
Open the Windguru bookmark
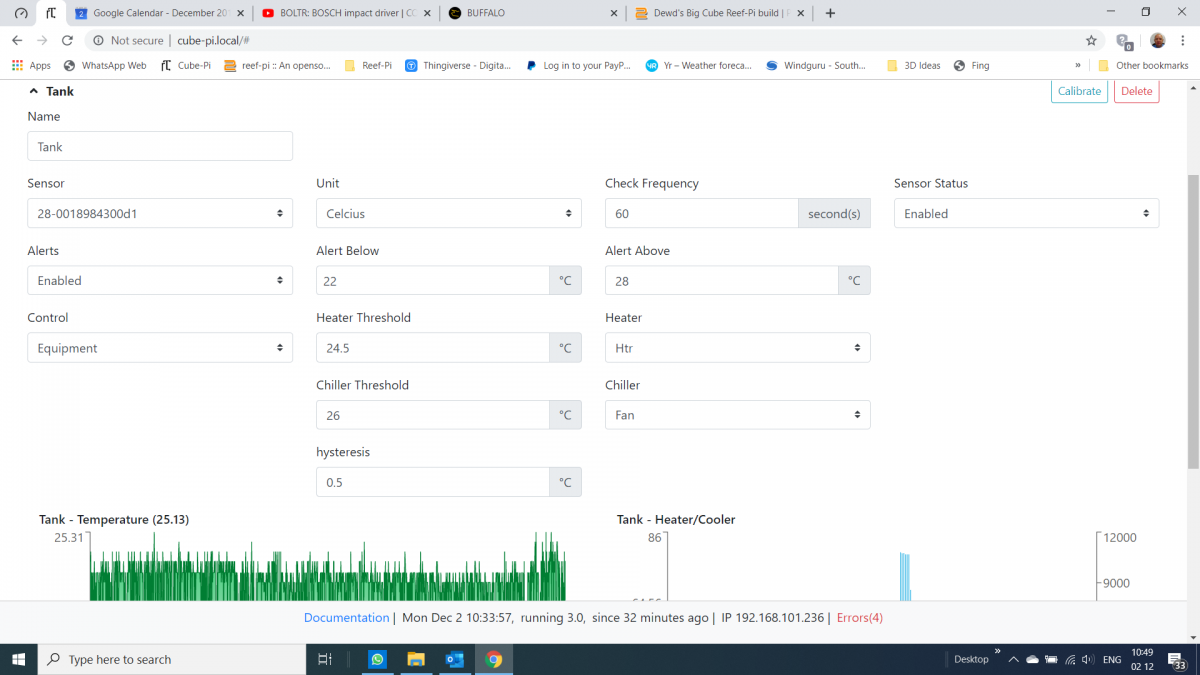(816, 65)
